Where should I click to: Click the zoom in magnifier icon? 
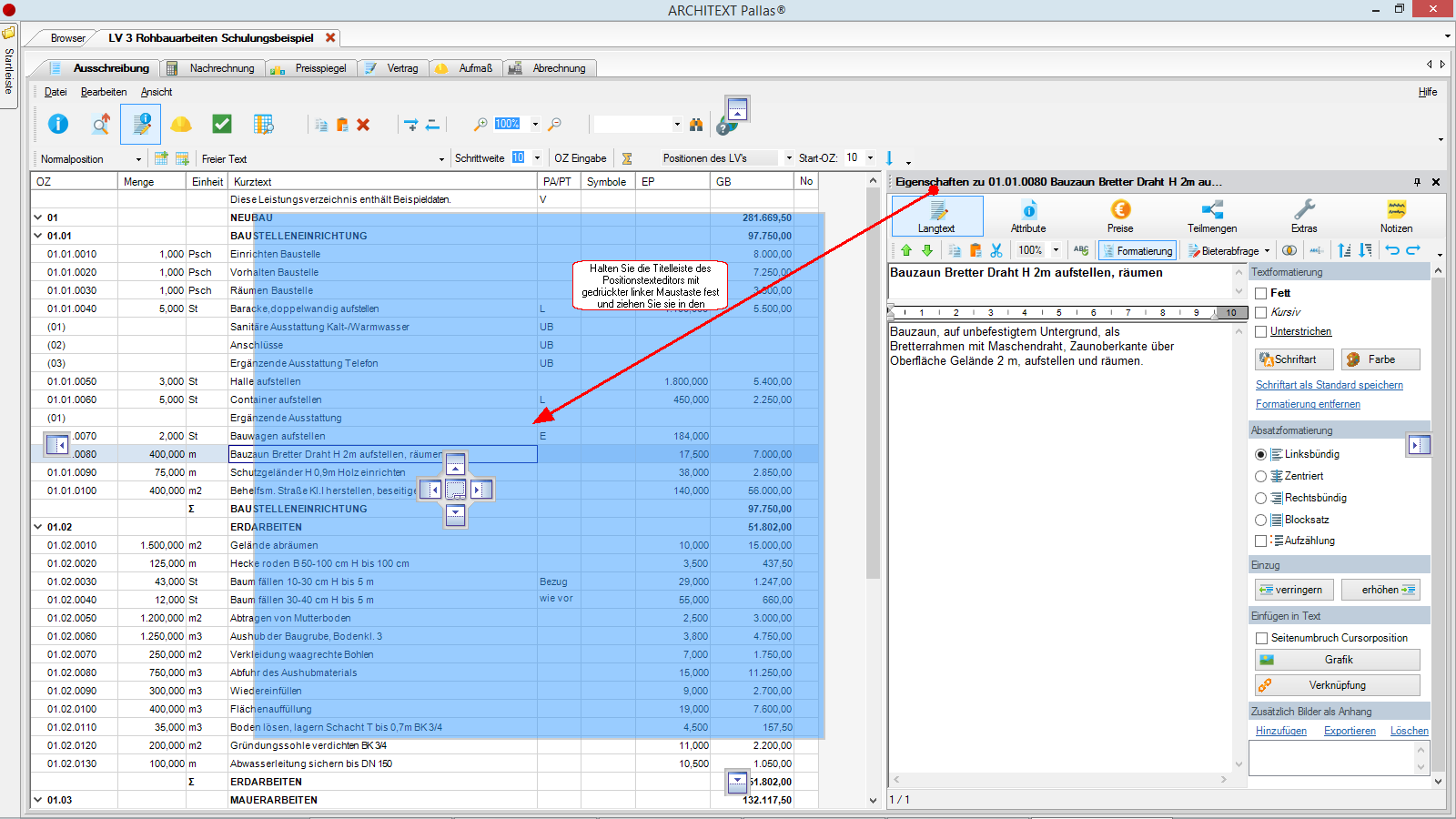[480, 124]
